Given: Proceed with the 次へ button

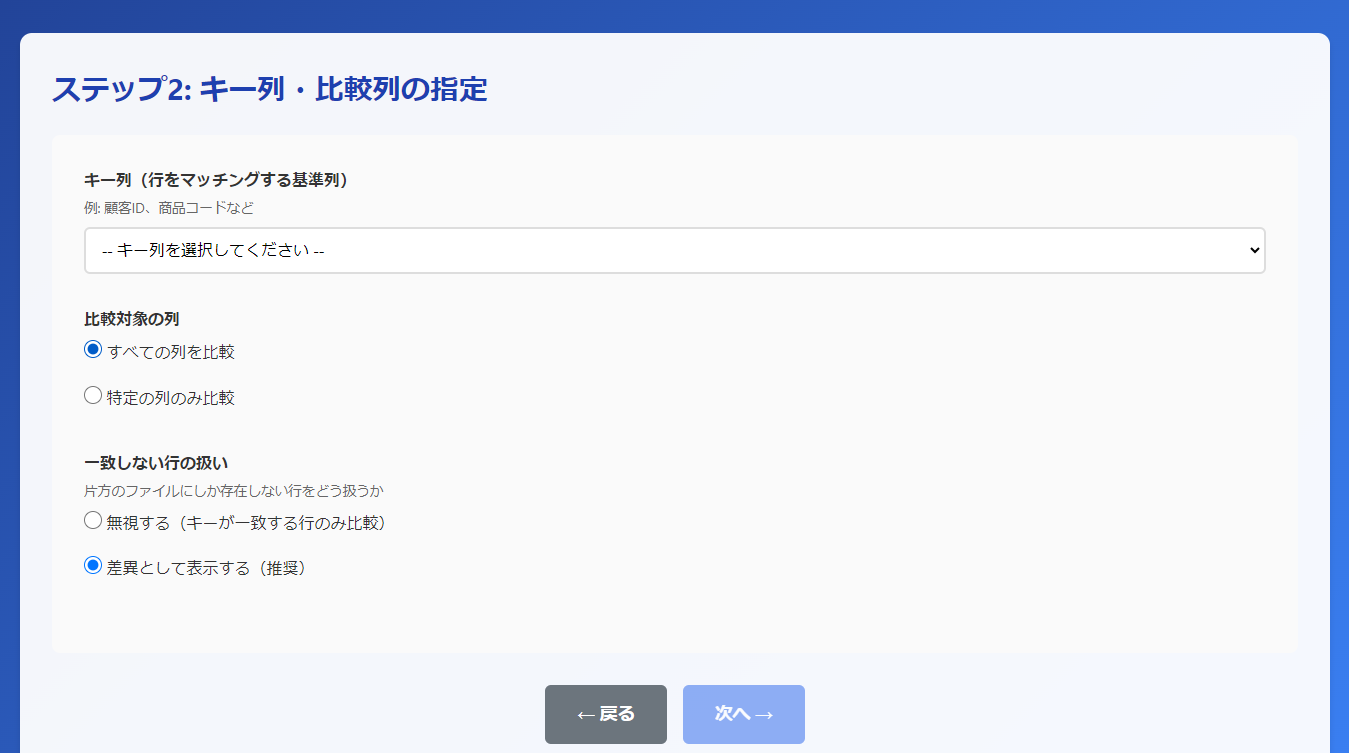Looking at the screenshot, I should (743, 714).
